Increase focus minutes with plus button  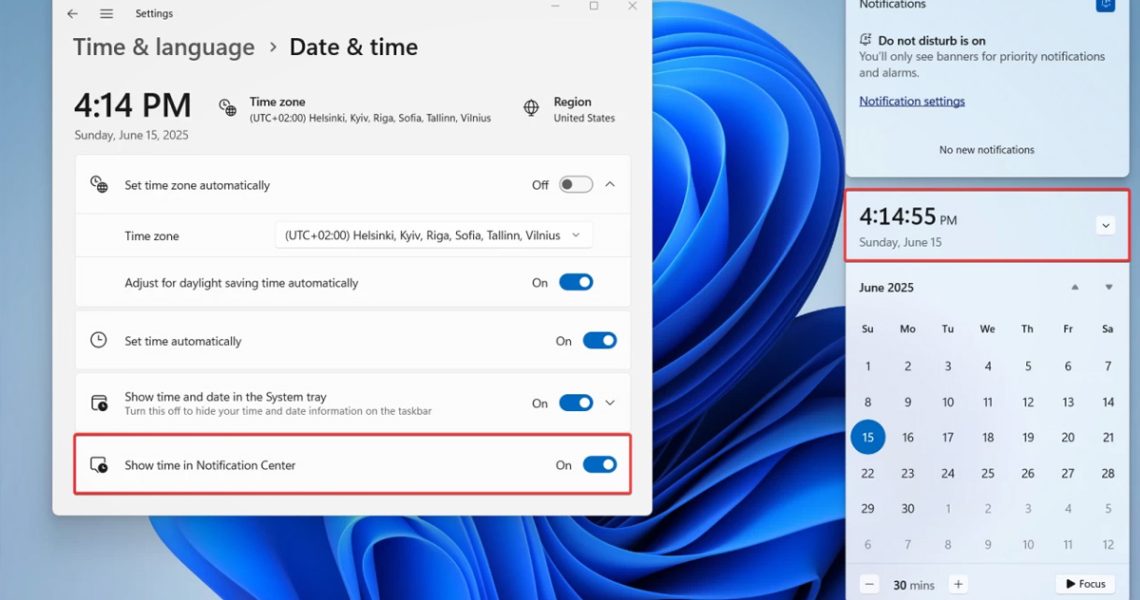tap(958, 584)
